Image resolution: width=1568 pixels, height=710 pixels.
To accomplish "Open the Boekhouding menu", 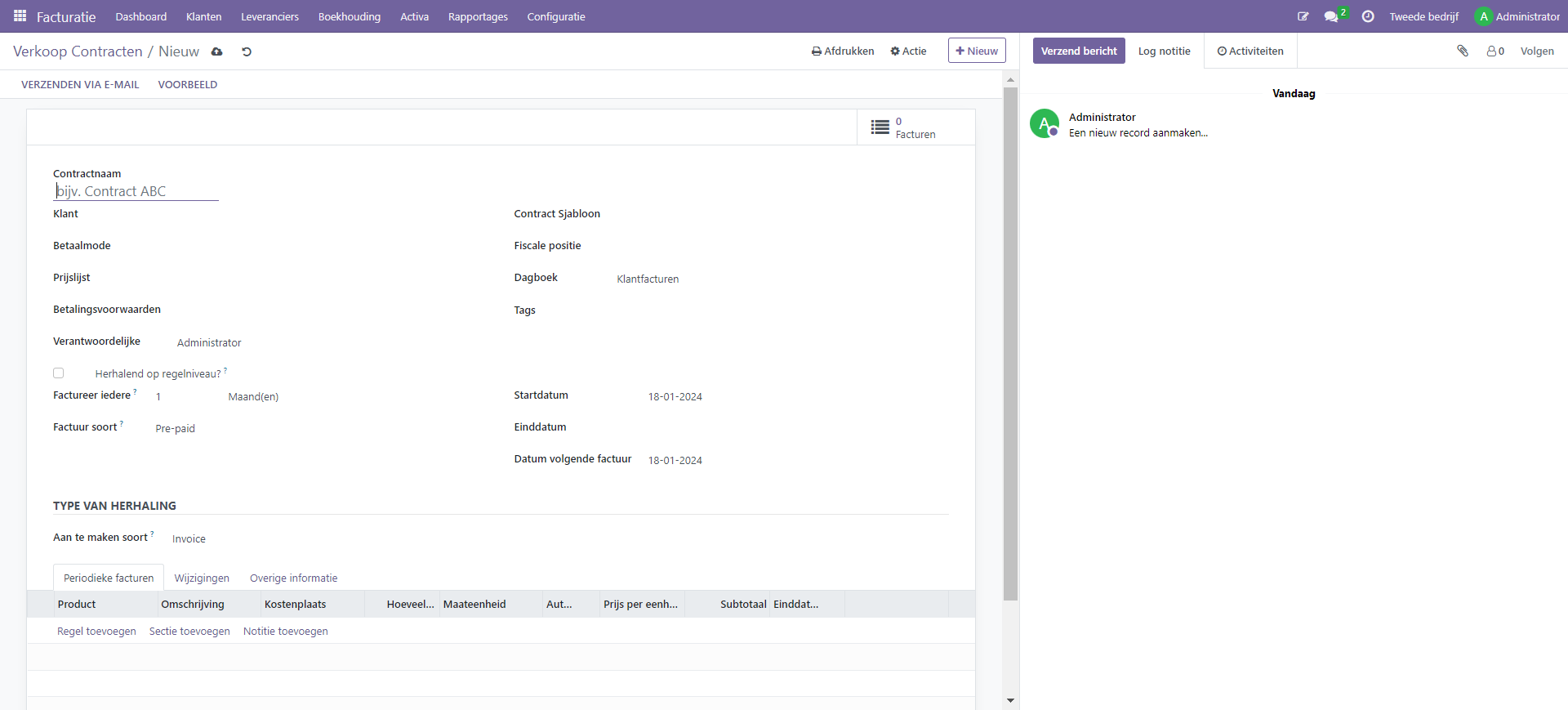I will pyautogui.click(x=349, y=16).
